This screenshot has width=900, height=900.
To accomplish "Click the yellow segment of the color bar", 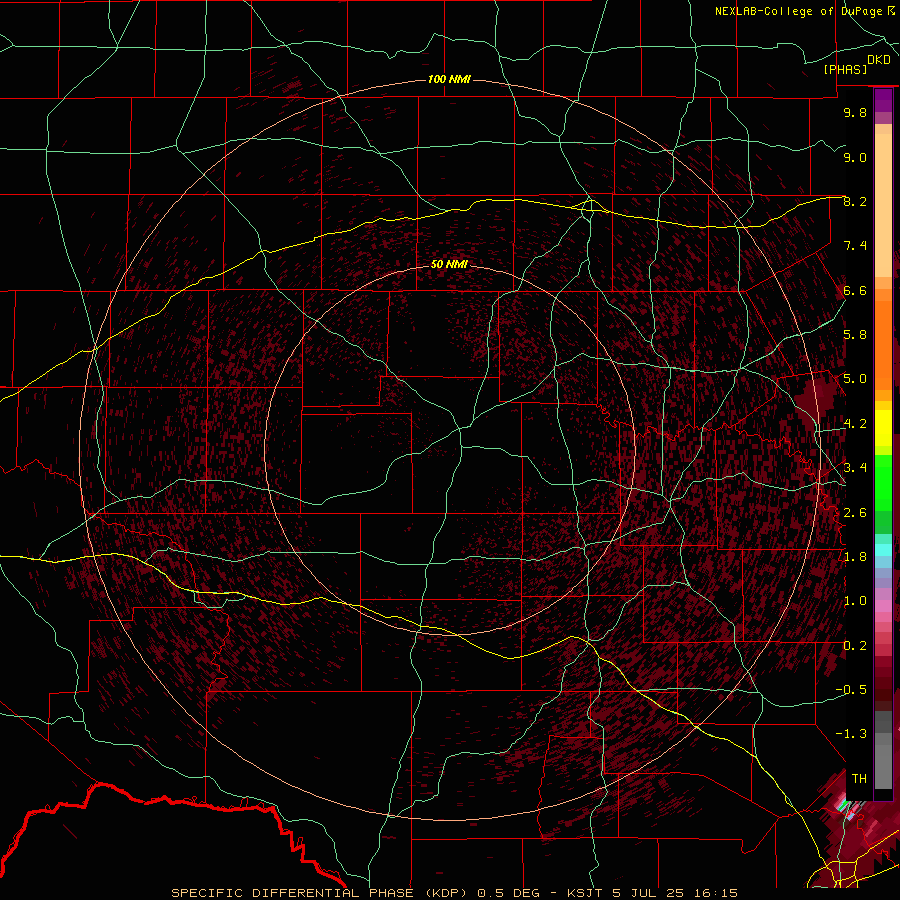I will coord(883,428).
